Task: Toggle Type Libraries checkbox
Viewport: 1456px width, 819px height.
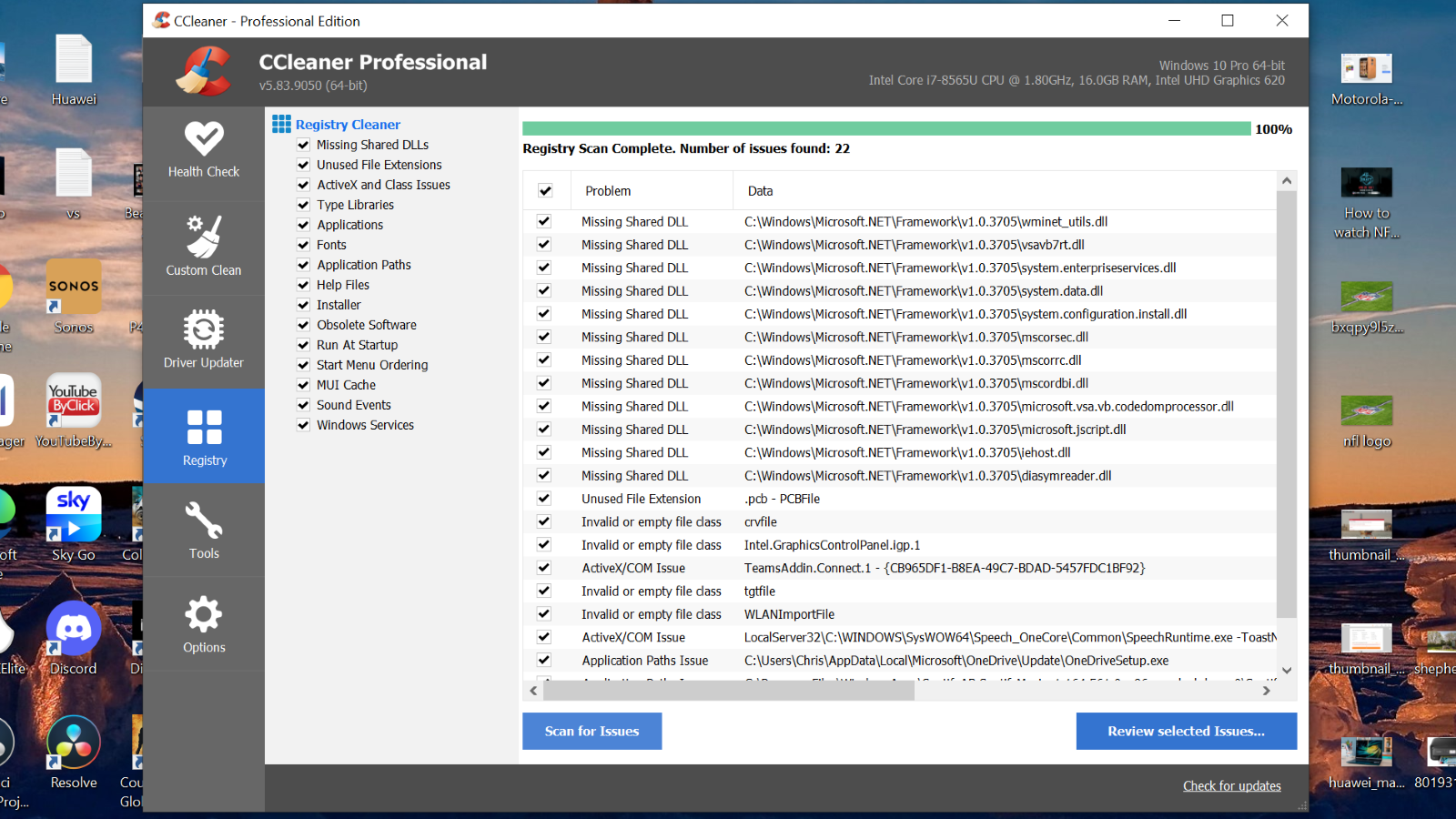Action: [x=303, y=205]
